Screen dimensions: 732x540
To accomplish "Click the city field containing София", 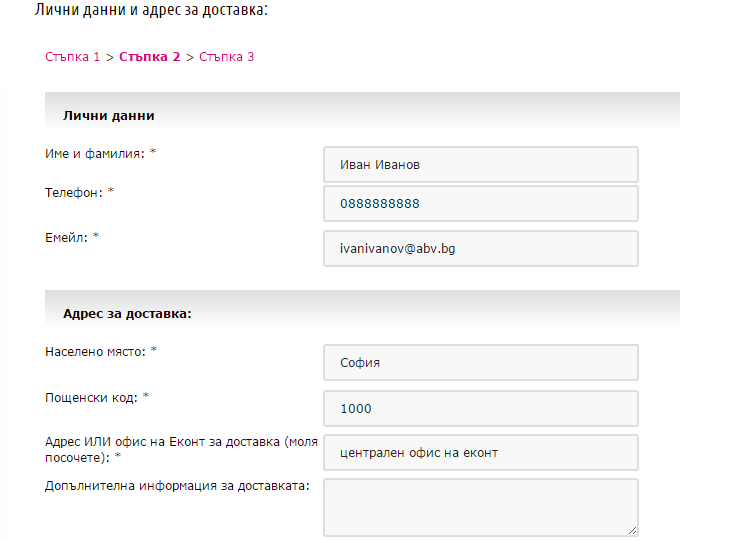I will pos(481,363).
